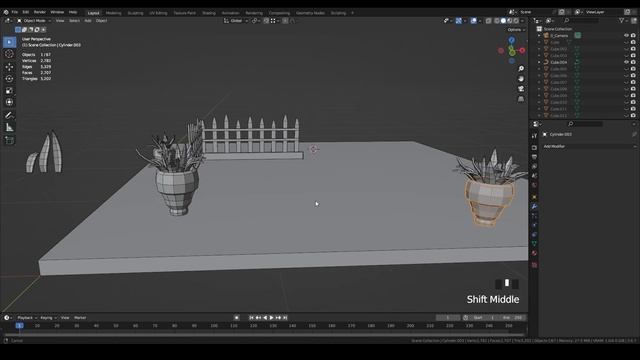
Task: Open the Object Data properties green triangle tab
Action: (534, 243)
